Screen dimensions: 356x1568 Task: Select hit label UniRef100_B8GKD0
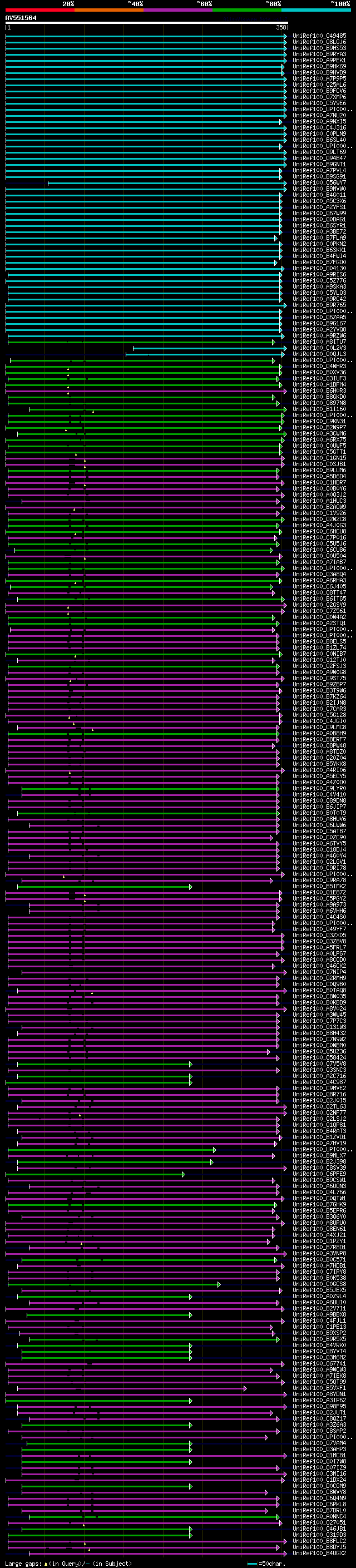click(x=319, y=397)
